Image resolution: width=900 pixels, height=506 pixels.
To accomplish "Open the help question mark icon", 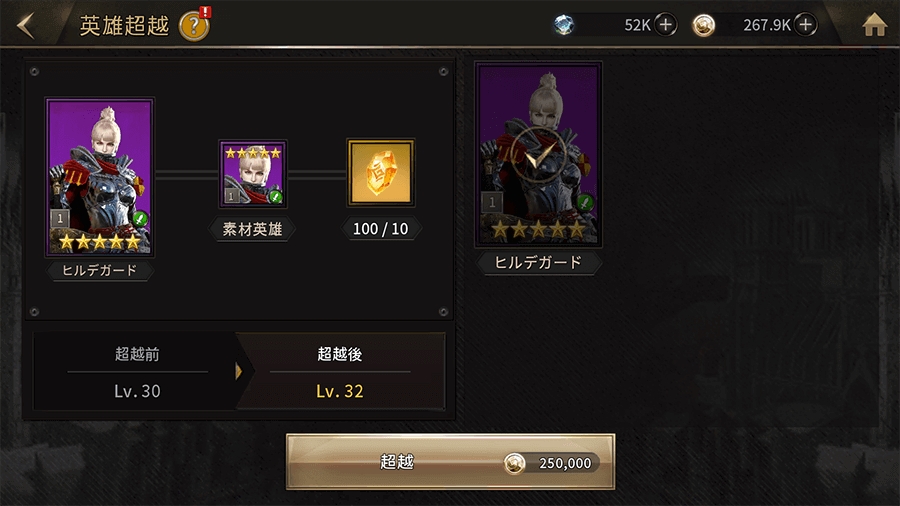I will (194, 26).
